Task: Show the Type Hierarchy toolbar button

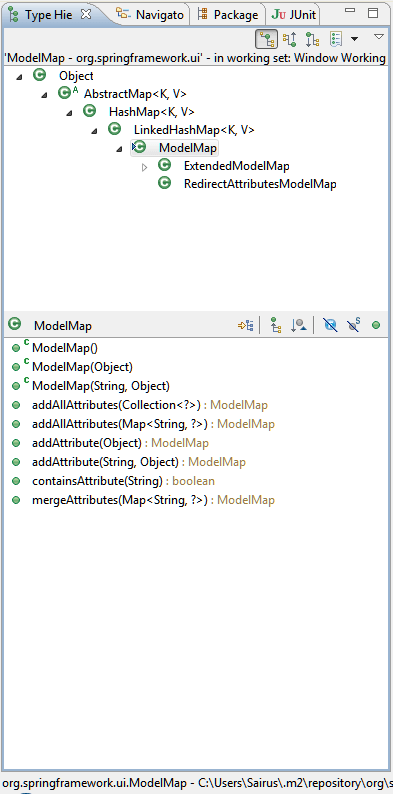Action: 266,38
